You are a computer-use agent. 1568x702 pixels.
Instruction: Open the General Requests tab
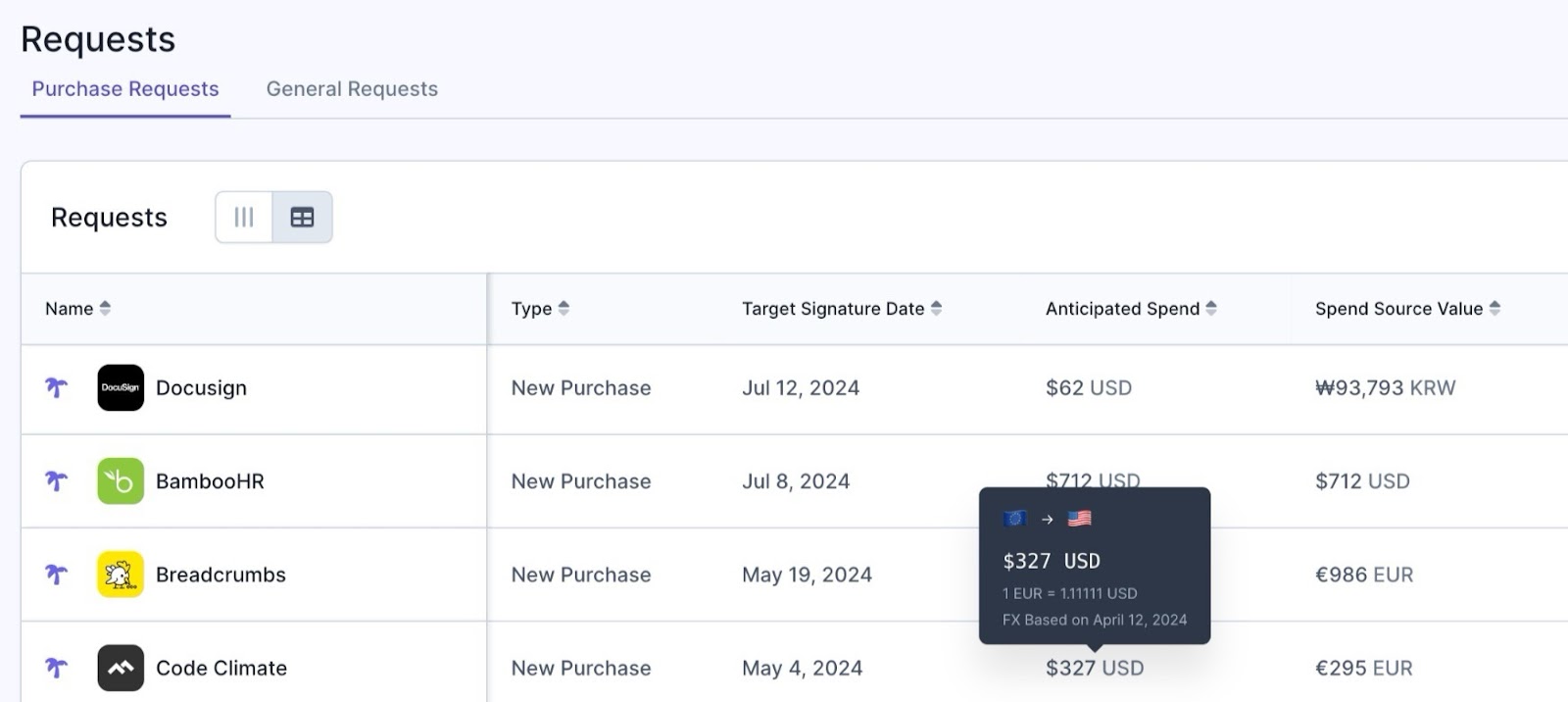pos(352,89)
